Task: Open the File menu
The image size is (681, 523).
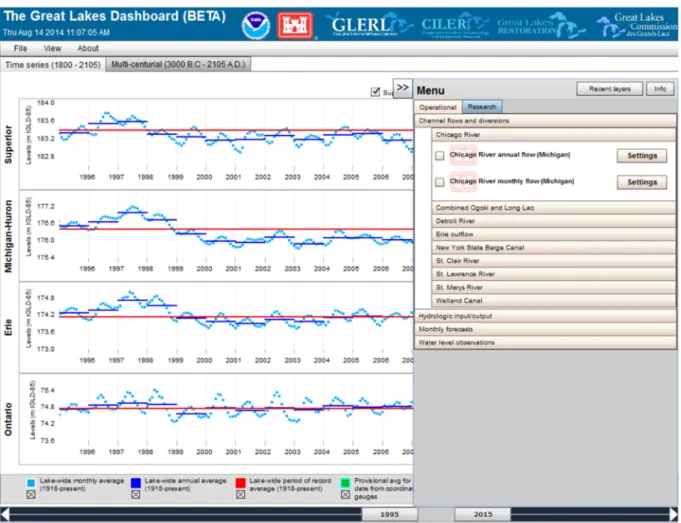Action: (x=20, y=48)
